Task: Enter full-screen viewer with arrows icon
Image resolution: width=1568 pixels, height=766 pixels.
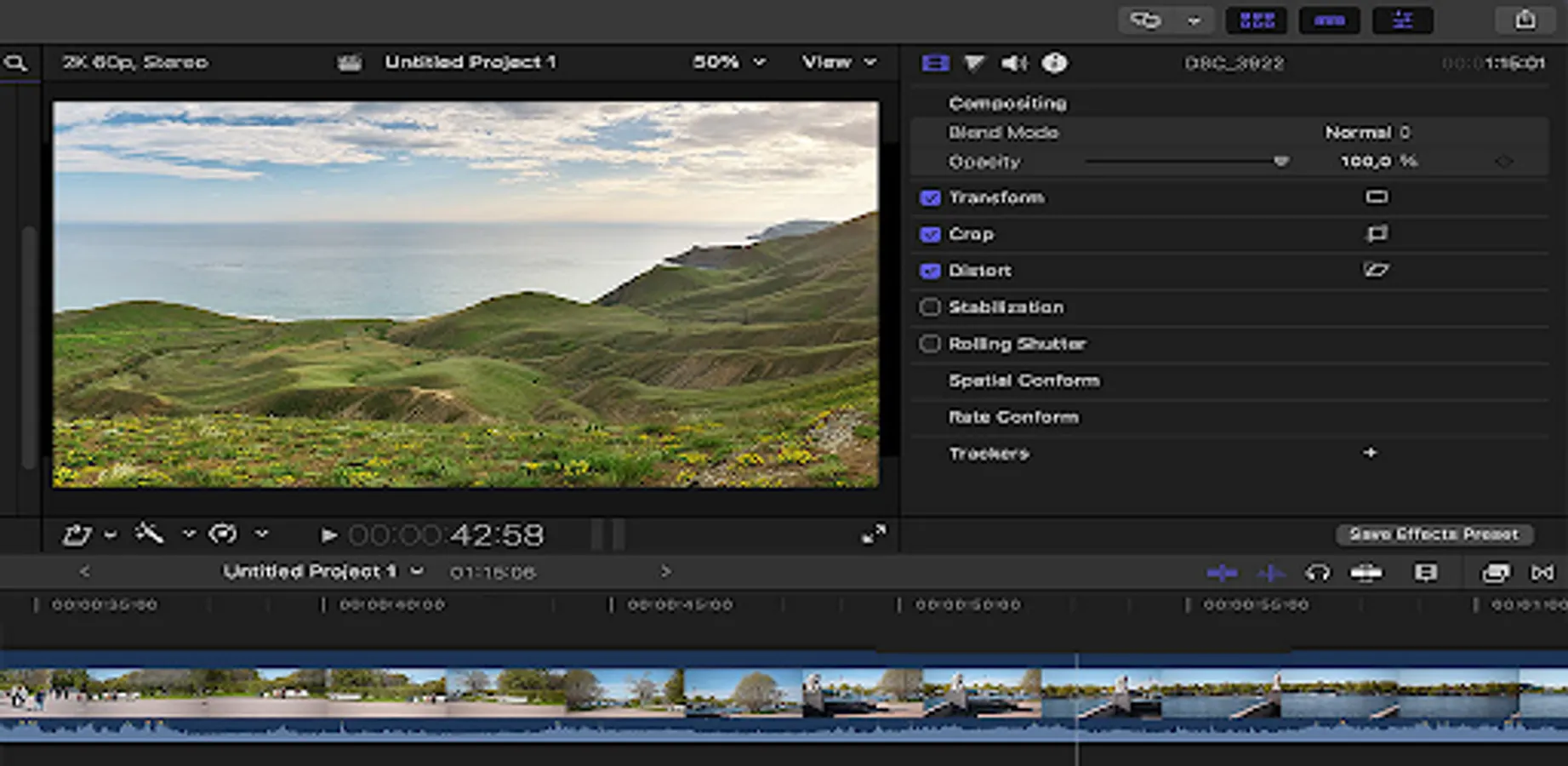Action: coord(873,534)
